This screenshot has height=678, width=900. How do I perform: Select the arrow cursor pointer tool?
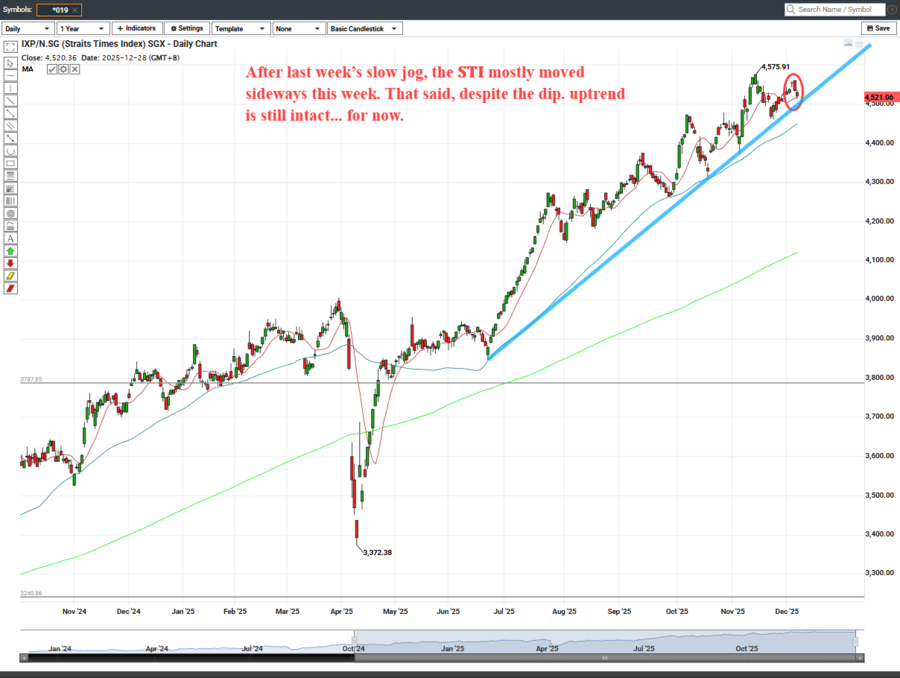pyautogui.click(x=10, y=61)
